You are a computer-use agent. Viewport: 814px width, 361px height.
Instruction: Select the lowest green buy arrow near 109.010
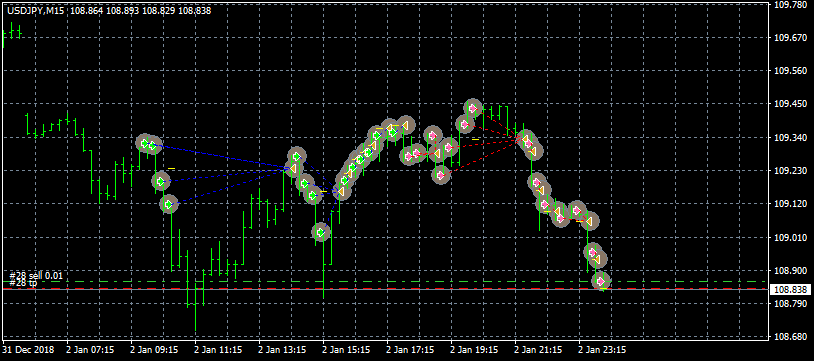click(x=321, y=233)
